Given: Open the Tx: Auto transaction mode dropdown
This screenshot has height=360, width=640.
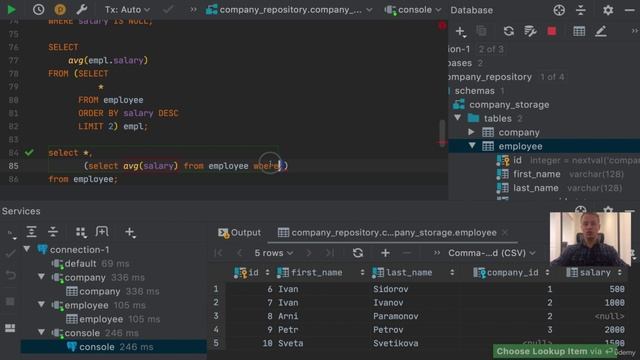Looking at the screenshot, I should click(127, 10).
